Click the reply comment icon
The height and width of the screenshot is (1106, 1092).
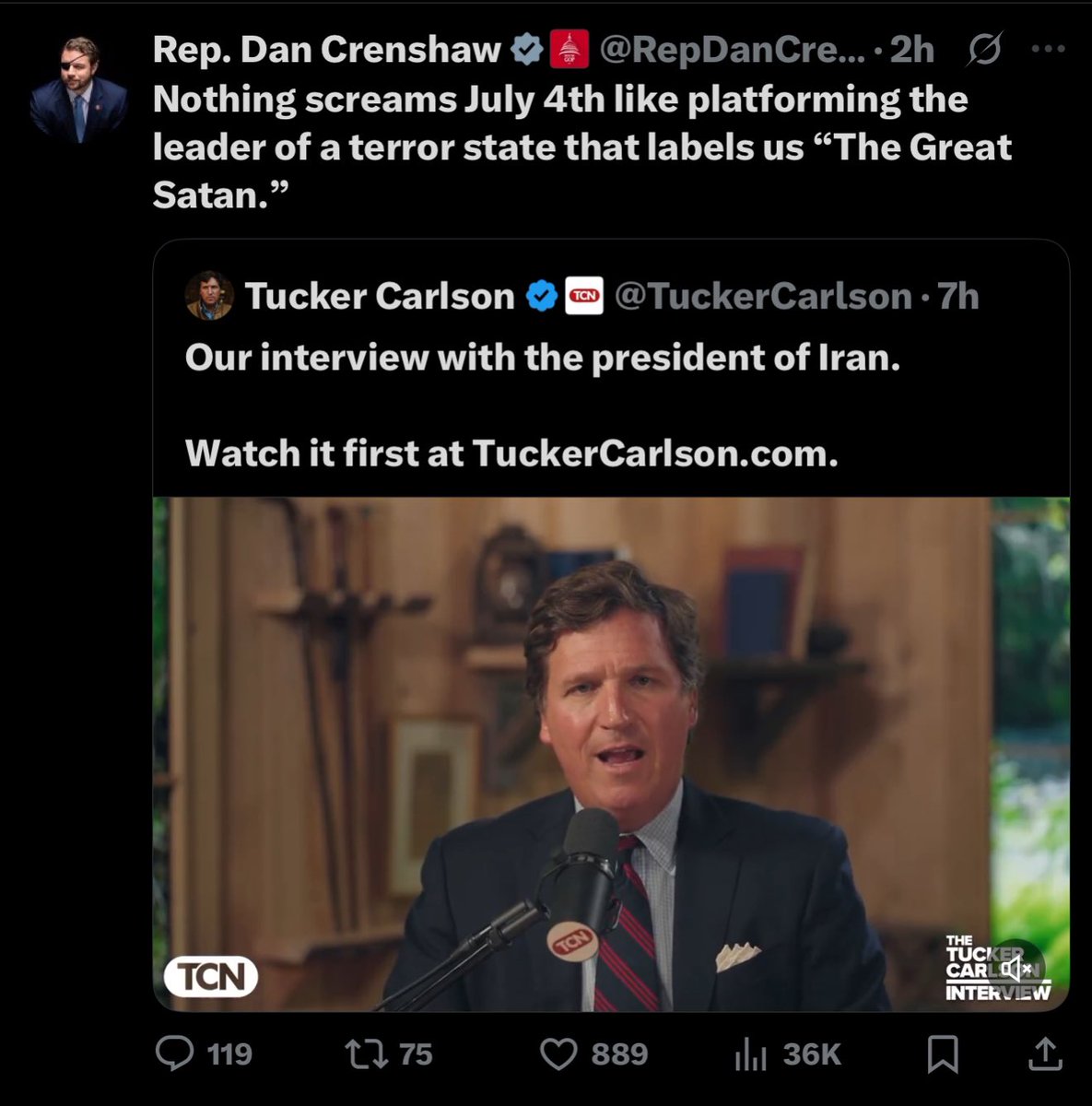(x=175, y=1053)
